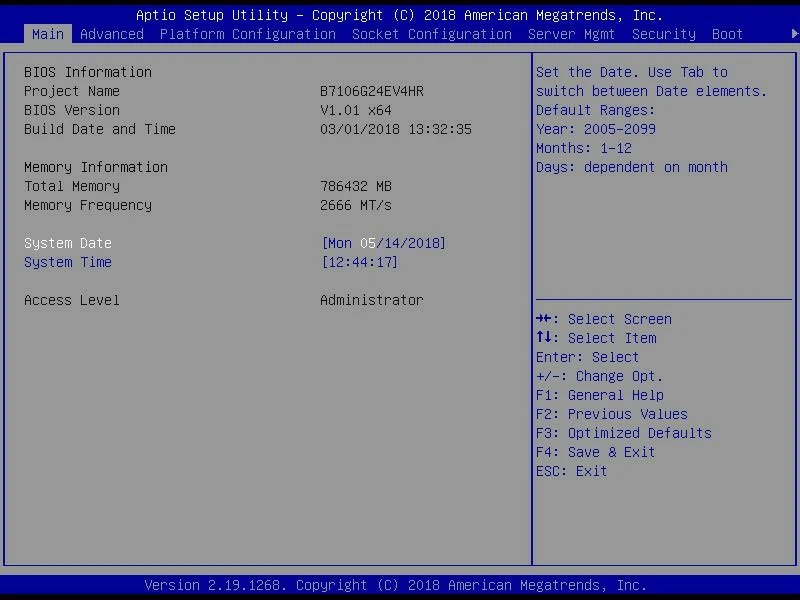Click the F3: Optimized Defaults hint
The width and height of the screenshot is (800, 600).
point(623,433)
